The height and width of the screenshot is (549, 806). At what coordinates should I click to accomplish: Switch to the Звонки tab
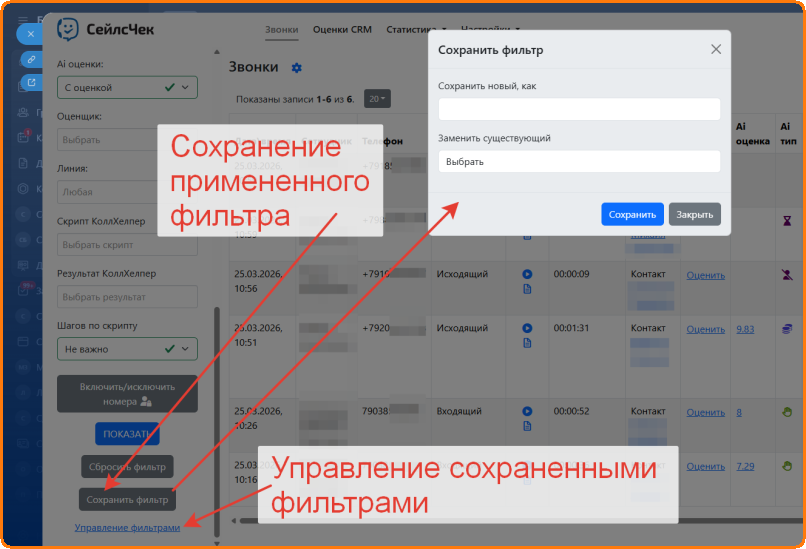282,29
